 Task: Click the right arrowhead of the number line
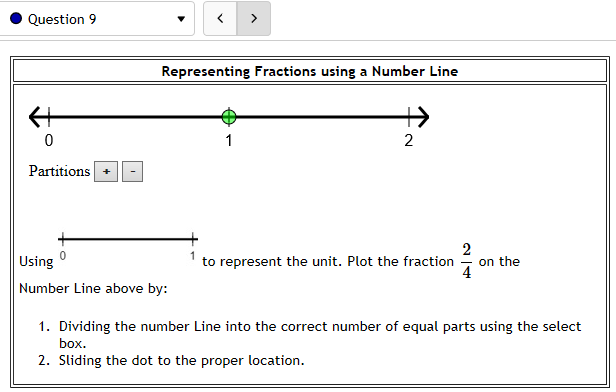(423, 117)
